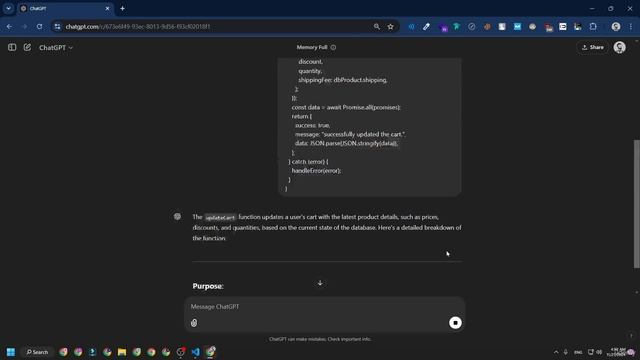Click the updateCart inline code text
Viewport: 640px width, 360px height.
(220, 218)
